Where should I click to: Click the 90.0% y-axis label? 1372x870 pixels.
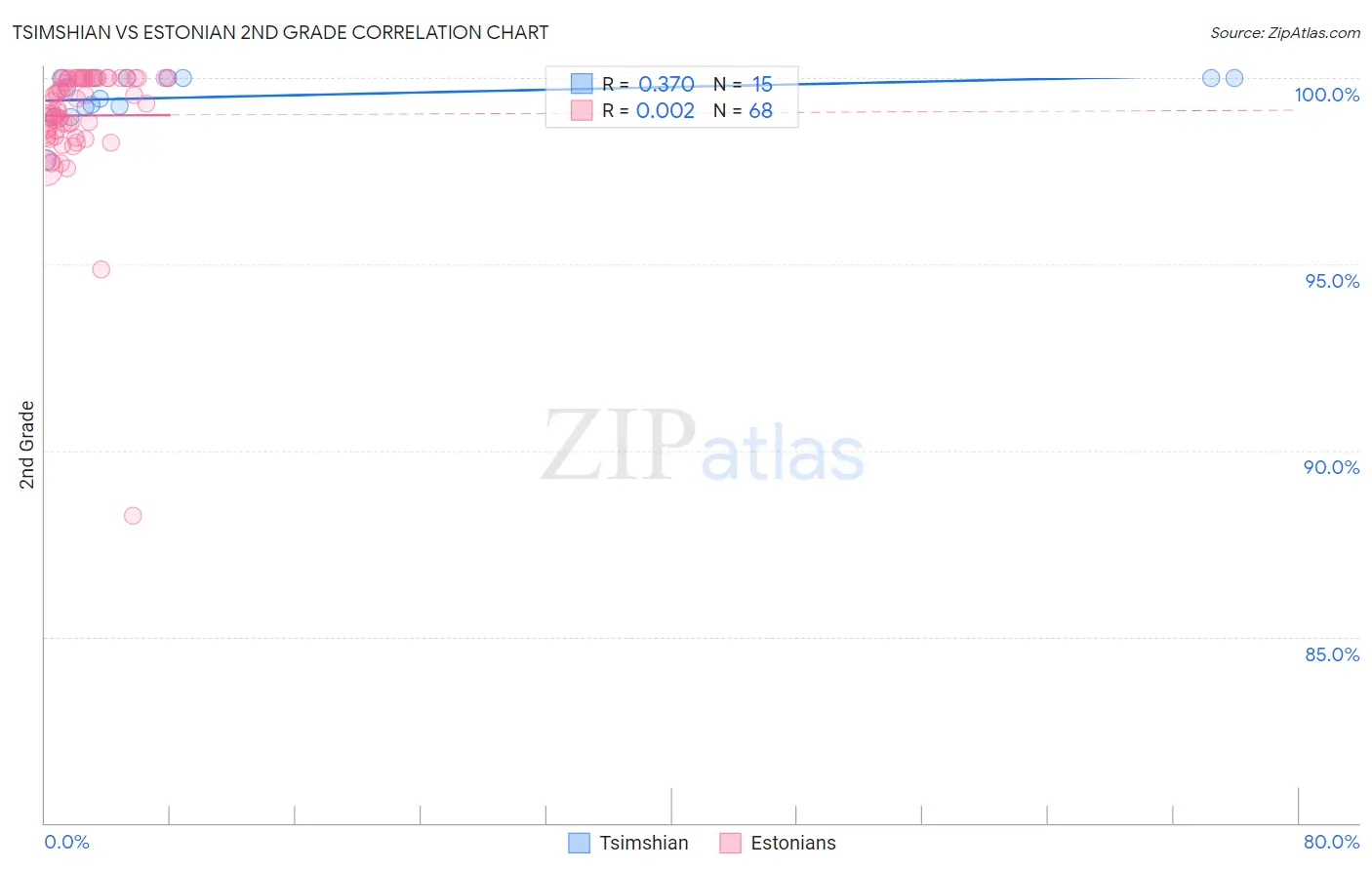(x=1332, y=467)
